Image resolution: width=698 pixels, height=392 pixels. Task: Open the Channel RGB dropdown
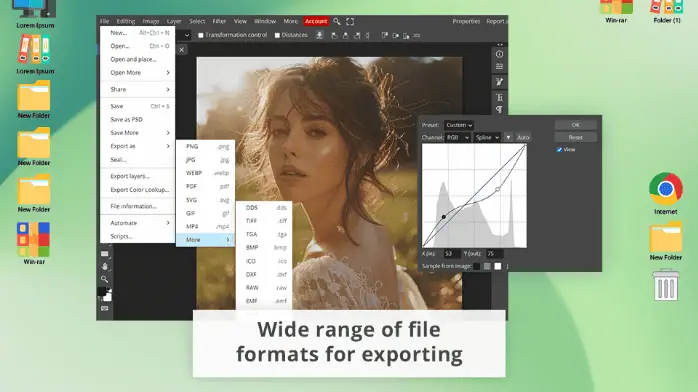(458, 137)
